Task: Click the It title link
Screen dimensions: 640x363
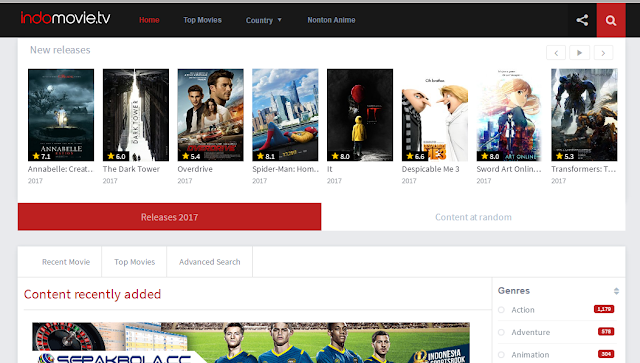Action: click(x=330, y=169)
